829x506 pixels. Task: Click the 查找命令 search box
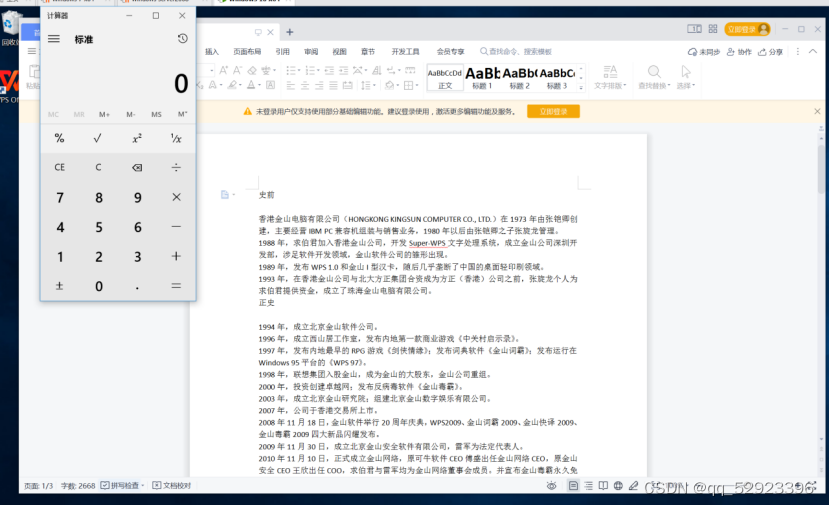[x=516, y=51]
